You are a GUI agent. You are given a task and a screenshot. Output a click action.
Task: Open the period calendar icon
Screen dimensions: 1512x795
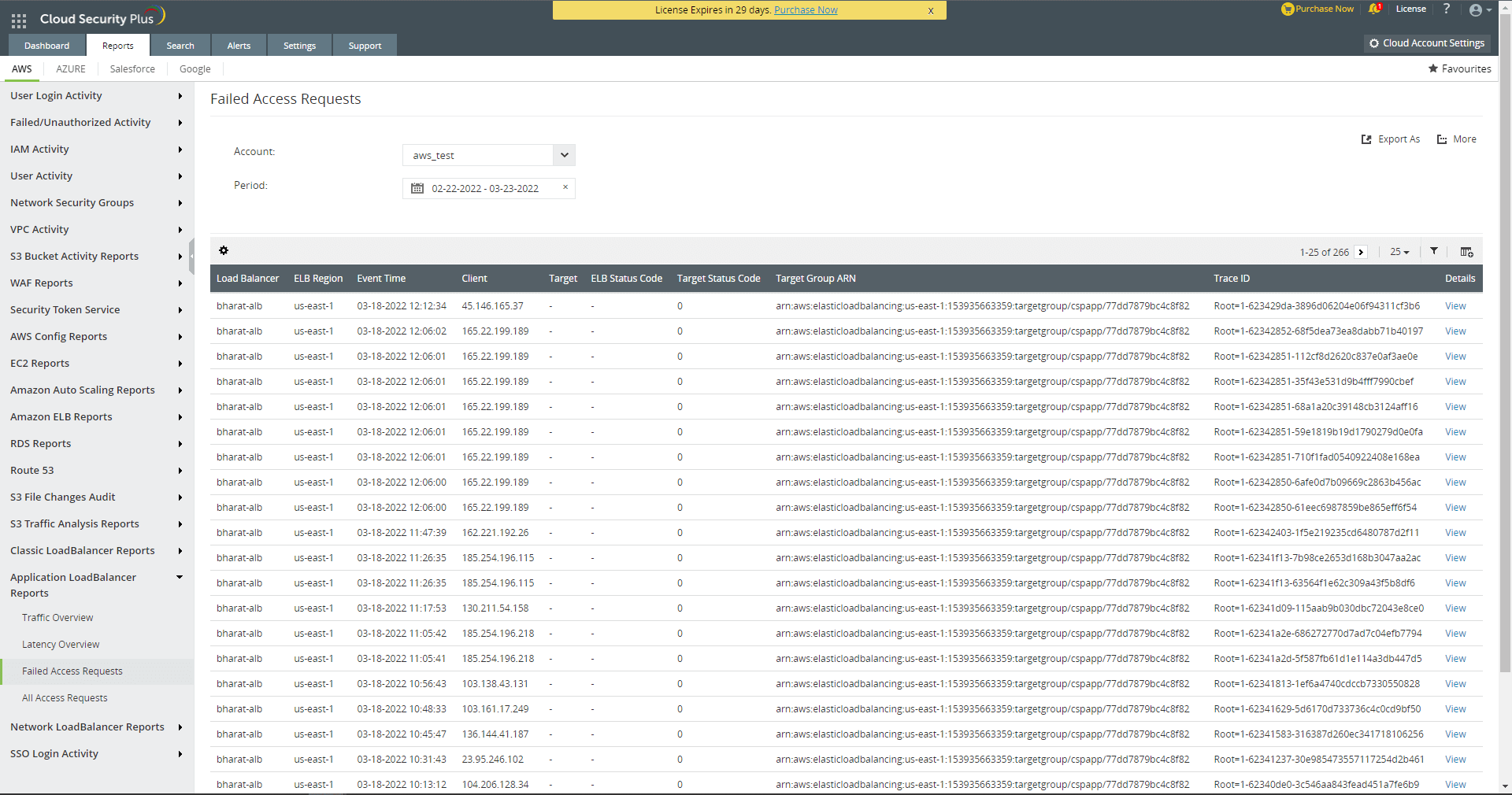point(417,188)
